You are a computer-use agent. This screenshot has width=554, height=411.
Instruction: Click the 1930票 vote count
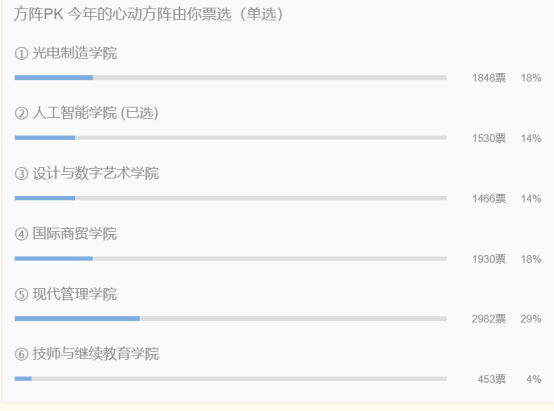click(x=489, y=259)
